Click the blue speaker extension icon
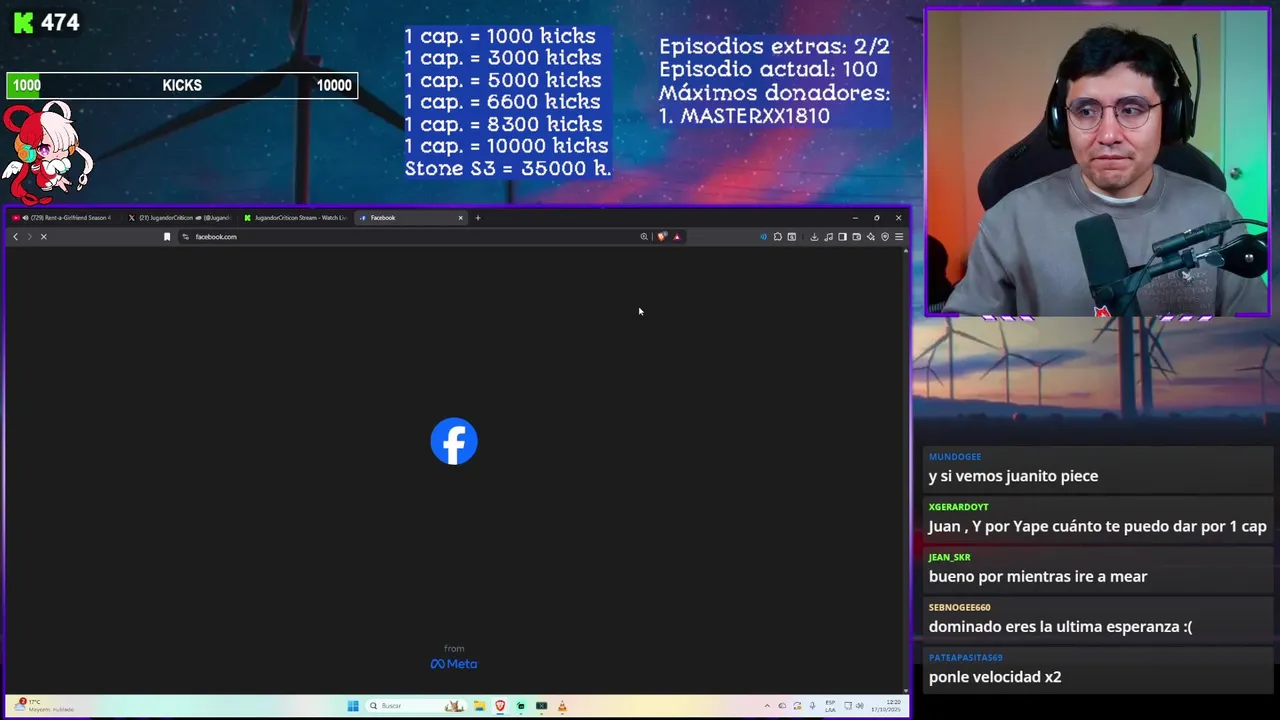1280x720 pixels. [763, 237]
